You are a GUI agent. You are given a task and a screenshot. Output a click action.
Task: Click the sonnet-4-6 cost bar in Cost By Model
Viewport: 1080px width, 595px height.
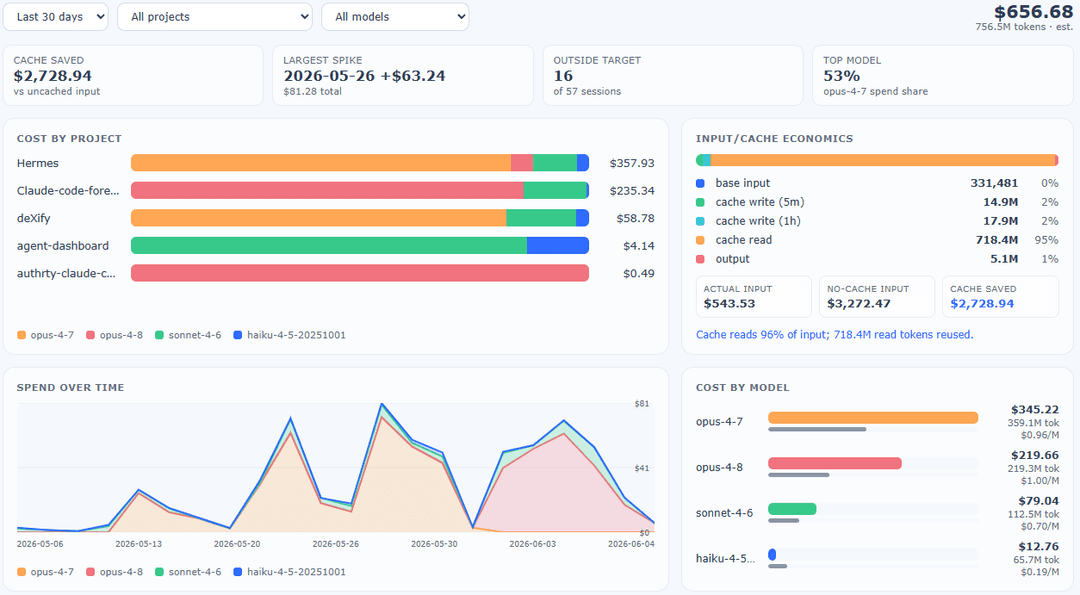click(x=792, y=509)
